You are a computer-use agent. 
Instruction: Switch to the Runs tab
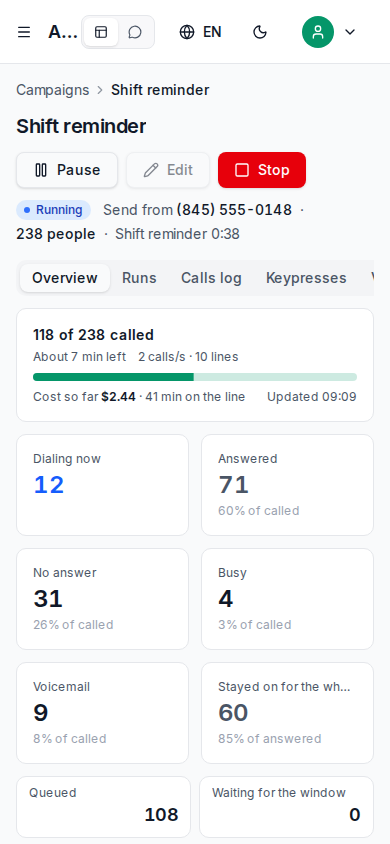(x=139, y=278)
